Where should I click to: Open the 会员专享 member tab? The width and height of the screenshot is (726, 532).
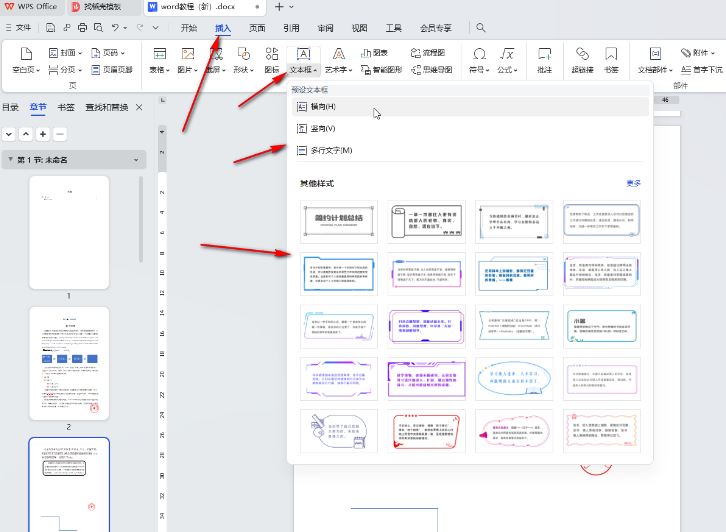(436, 28)
